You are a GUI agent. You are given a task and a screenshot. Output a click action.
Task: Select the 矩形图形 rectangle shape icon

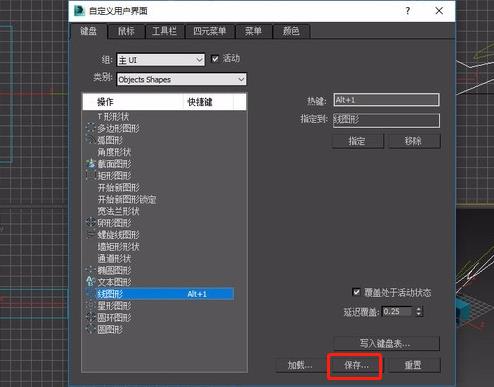point(90,176)
